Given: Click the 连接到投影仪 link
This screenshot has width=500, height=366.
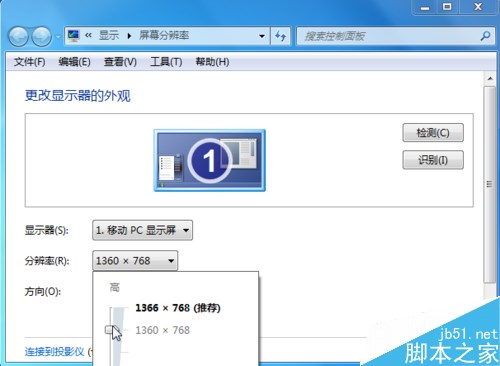Looking at the screenshot, I should [x=54, y=352].
